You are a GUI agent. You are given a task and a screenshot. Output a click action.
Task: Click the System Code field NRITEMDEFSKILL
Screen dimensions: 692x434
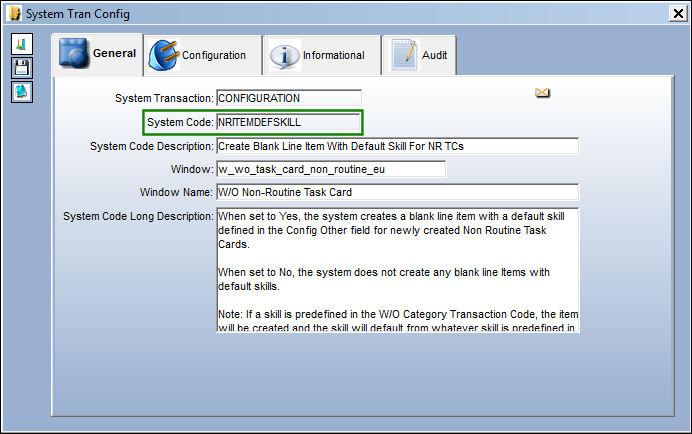289,122
